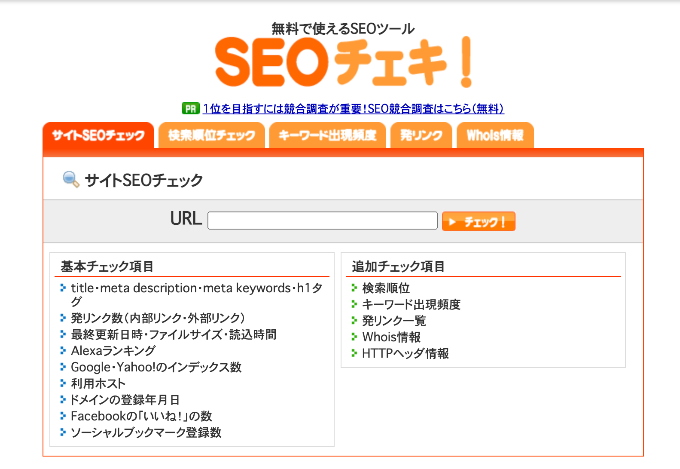
Task: Select the サイトSEOチェック tab
Action: (x=98, y=135)
